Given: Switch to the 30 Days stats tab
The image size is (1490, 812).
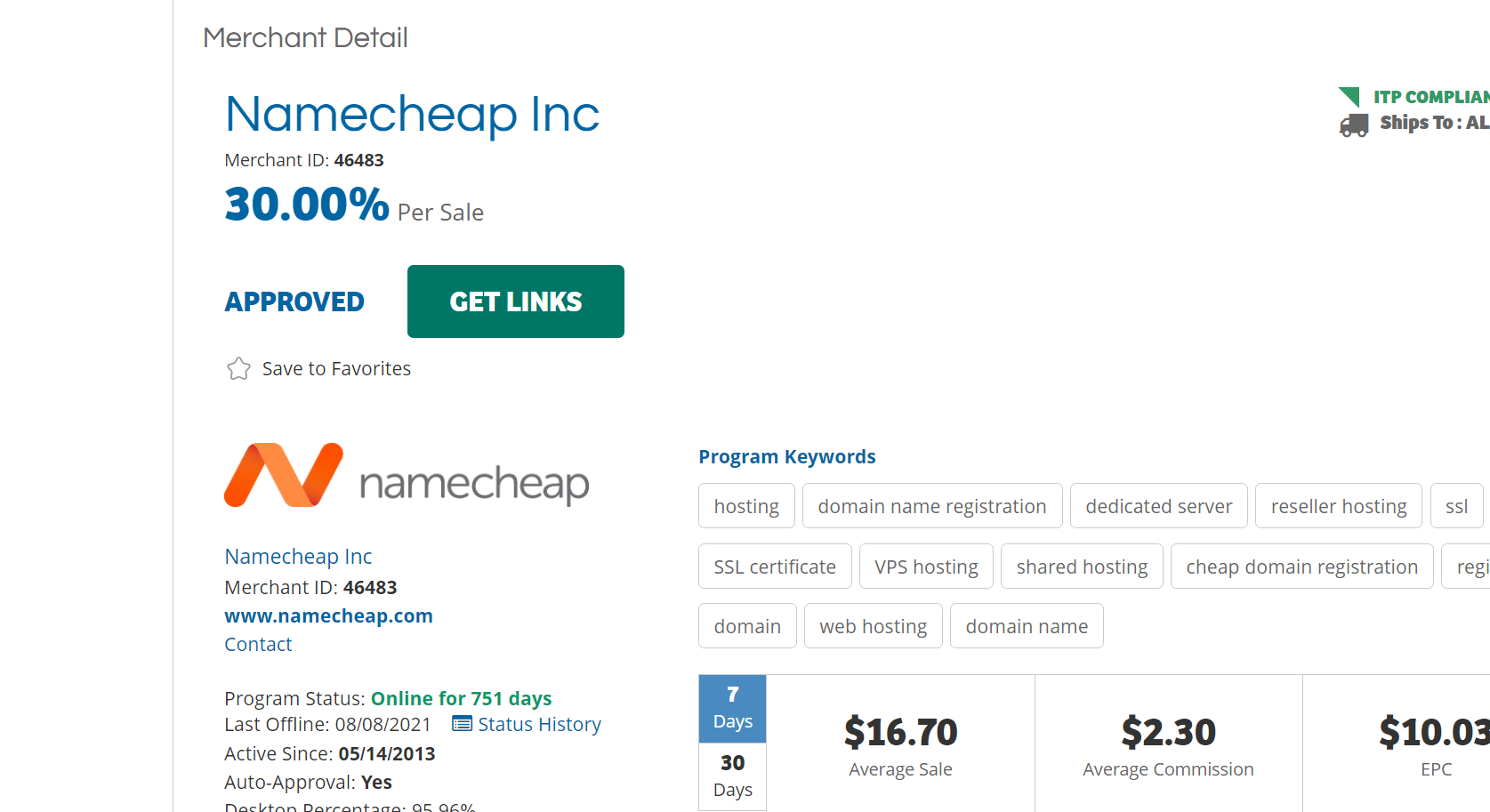Looking at the screenshot, I should (x=732, y=776).
